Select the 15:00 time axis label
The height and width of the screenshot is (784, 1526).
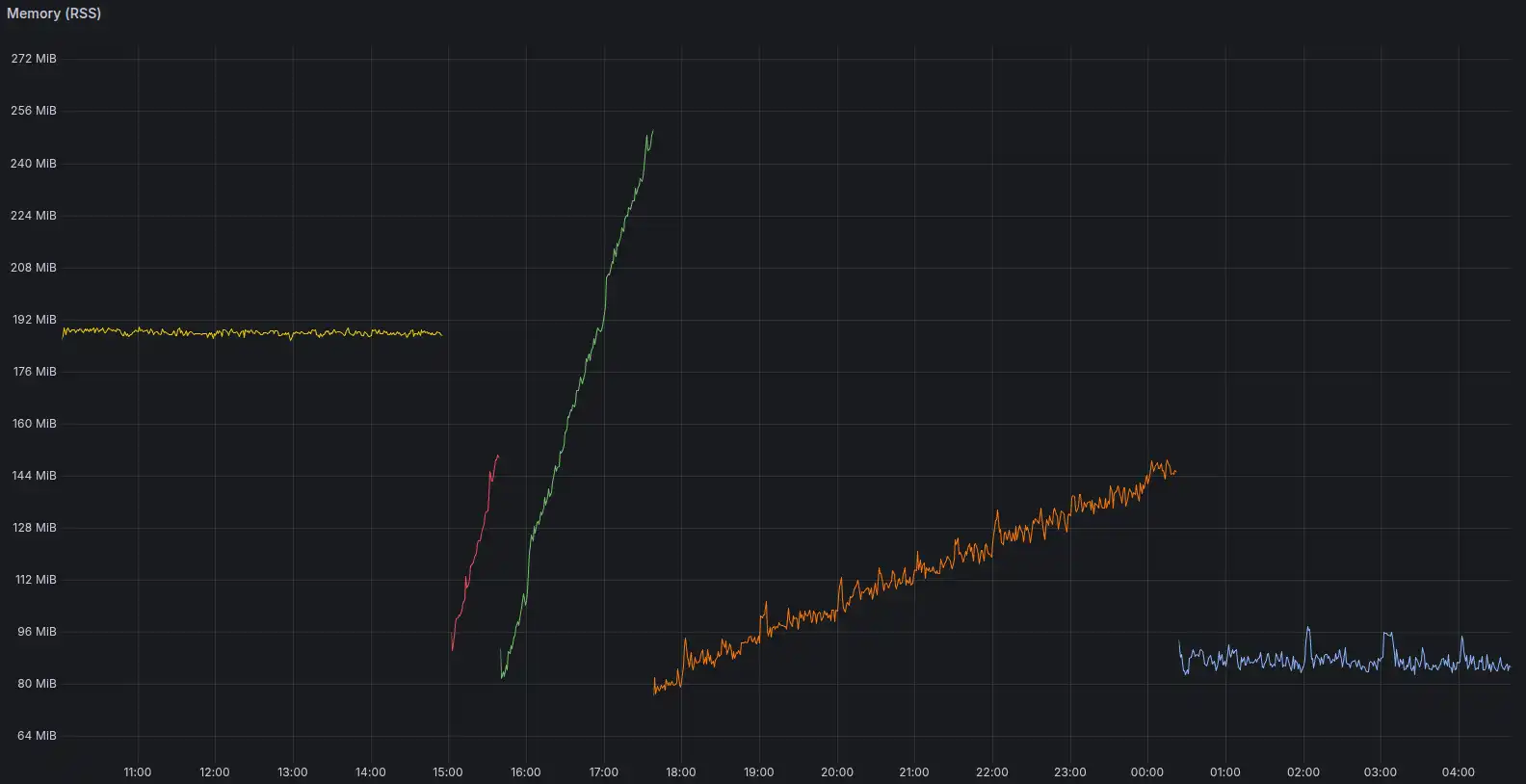coord(448,772)
